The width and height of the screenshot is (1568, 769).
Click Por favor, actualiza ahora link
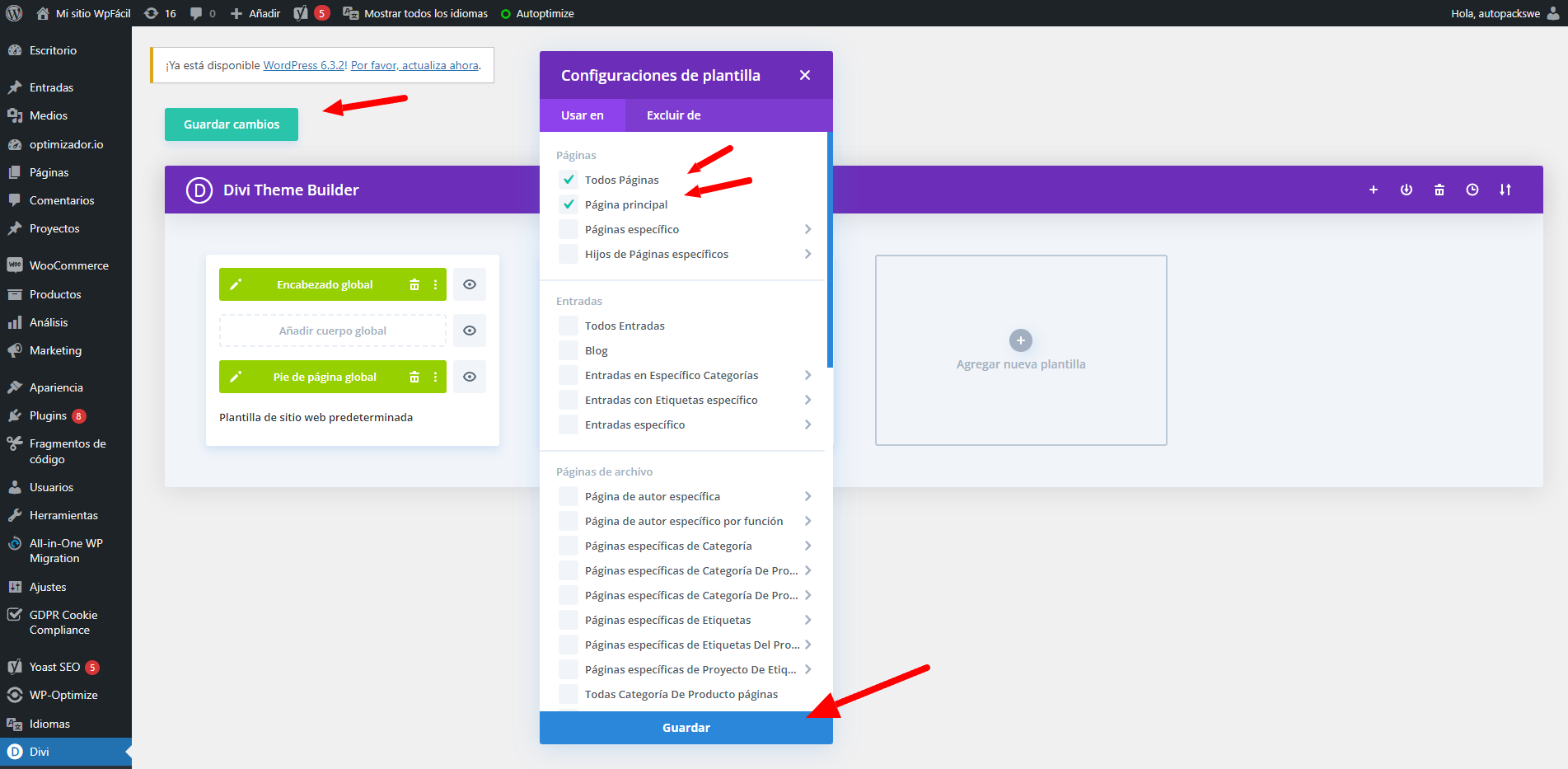414,65
